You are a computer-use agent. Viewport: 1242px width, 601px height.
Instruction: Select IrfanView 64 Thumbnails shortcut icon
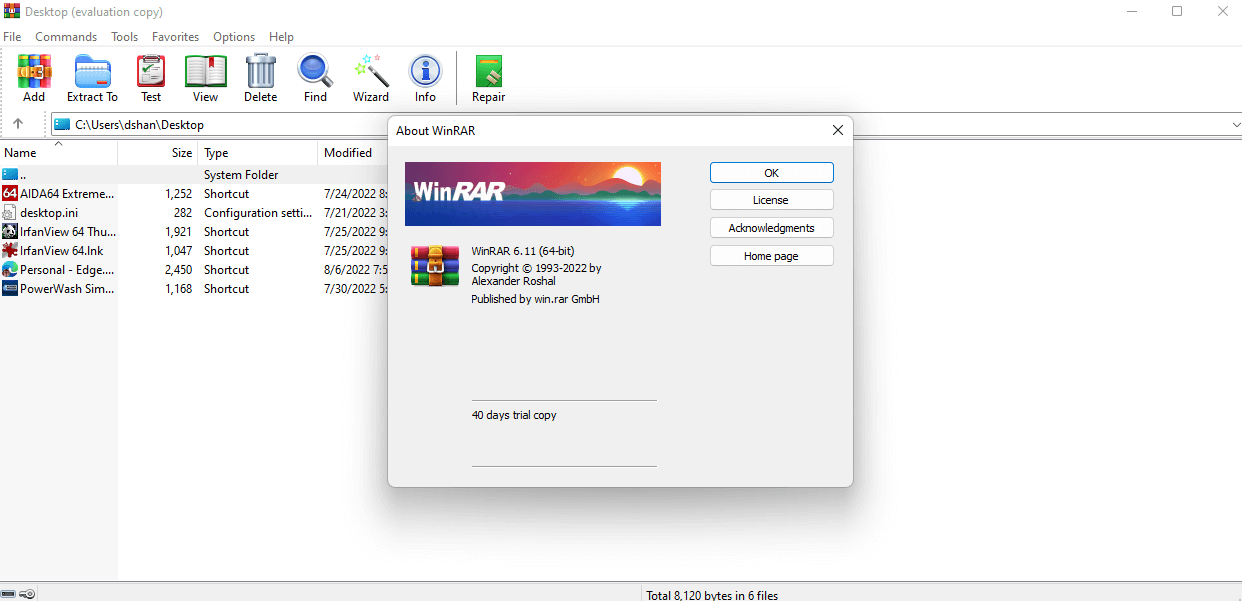[10, 232]
